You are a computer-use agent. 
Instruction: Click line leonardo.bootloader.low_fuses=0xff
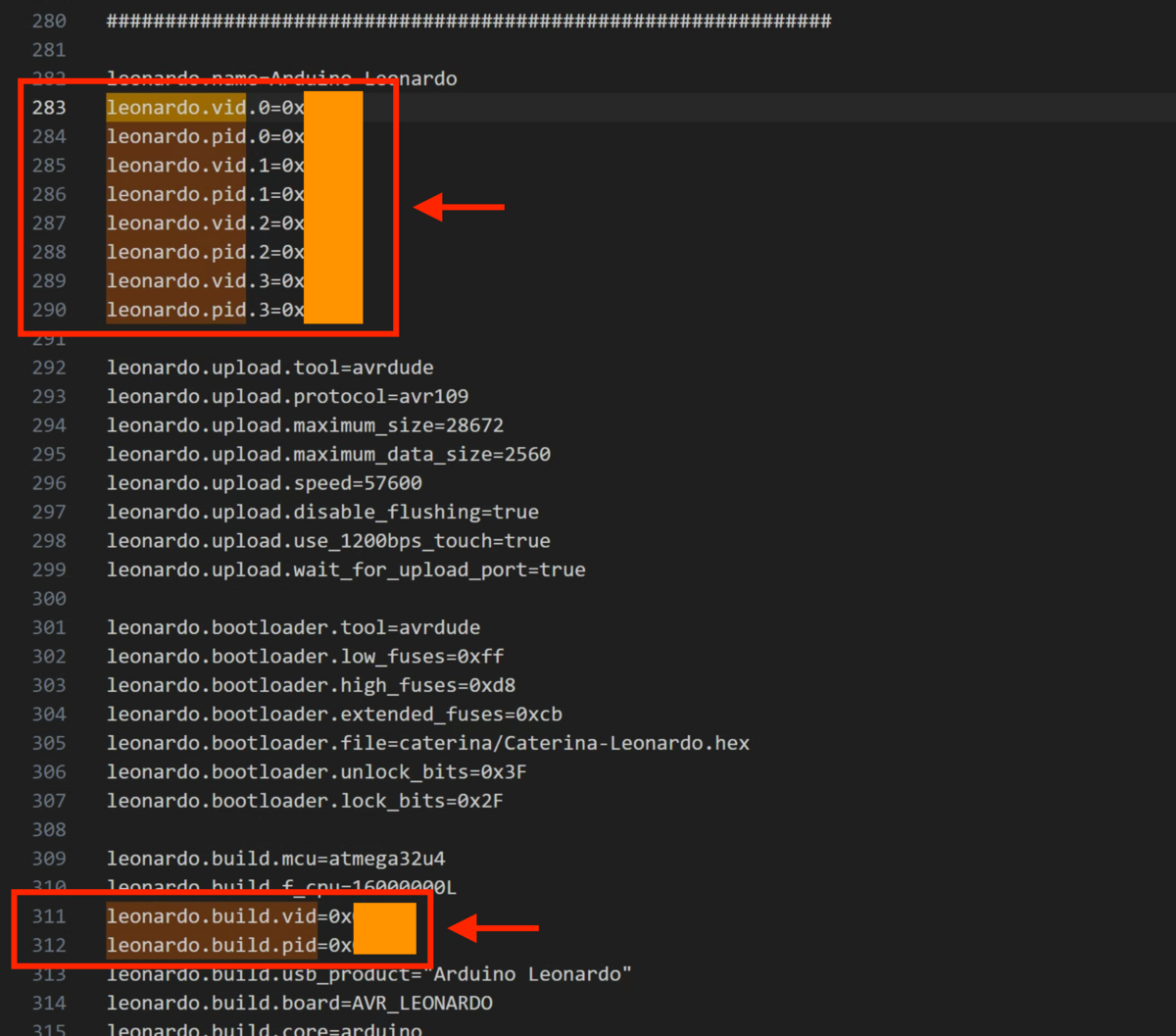click(306, 657)
